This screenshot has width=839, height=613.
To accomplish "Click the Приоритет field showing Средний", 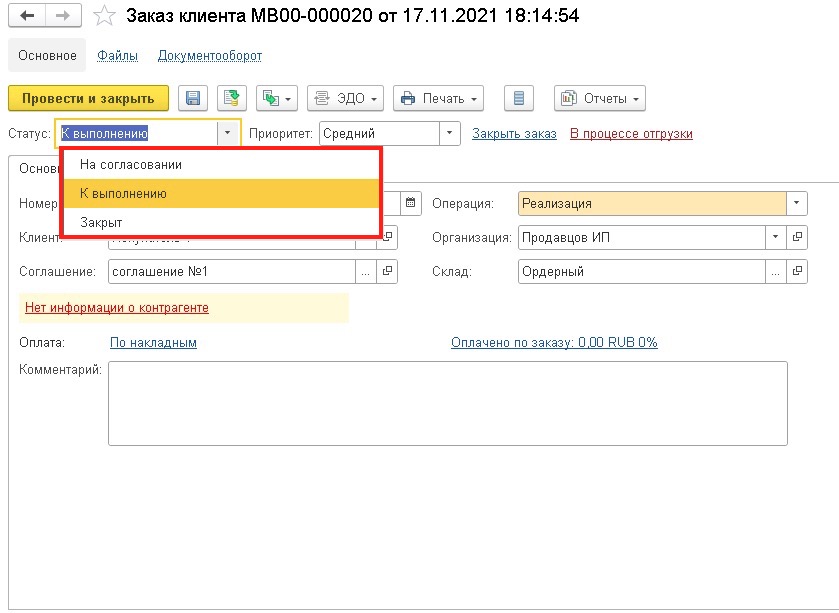I will point(379,133).
